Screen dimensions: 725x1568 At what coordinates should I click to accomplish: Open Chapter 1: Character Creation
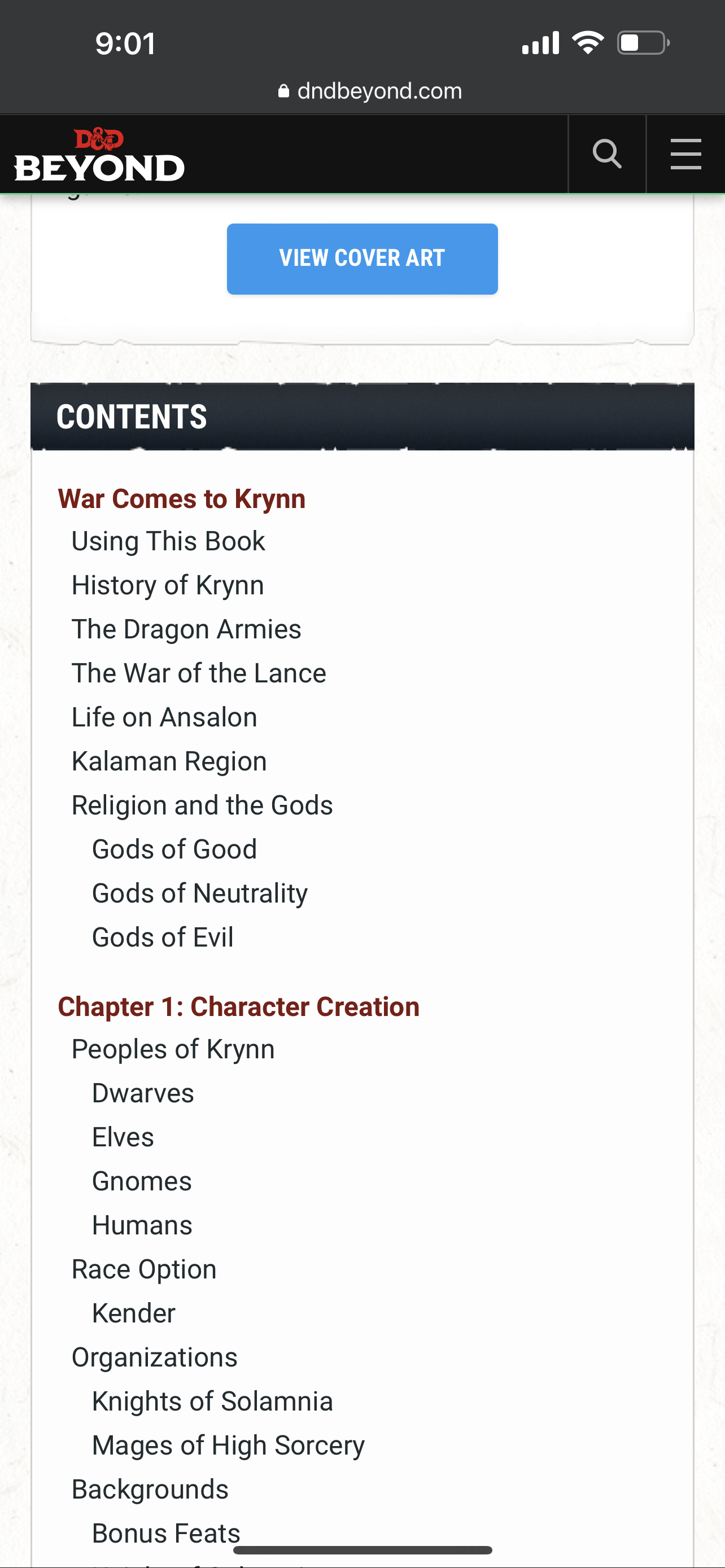click(239, 1006)
